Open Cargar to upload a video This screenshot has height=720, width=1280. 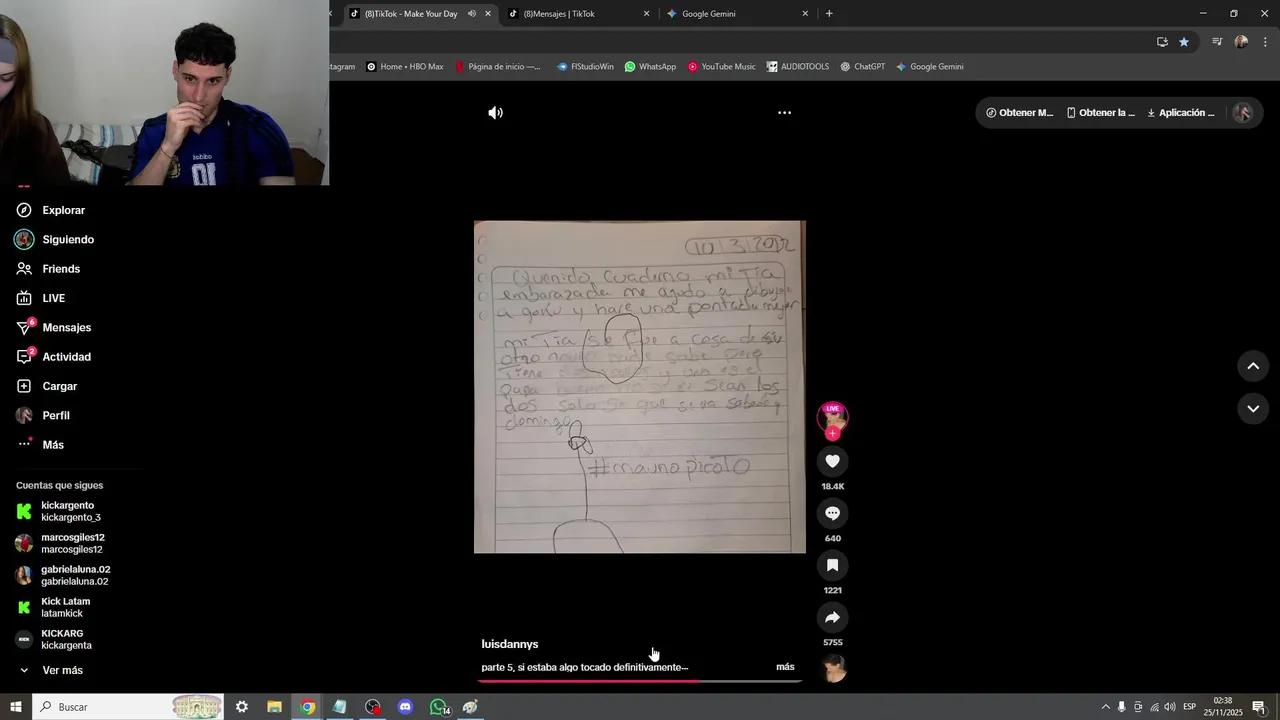tap(59, 386)
